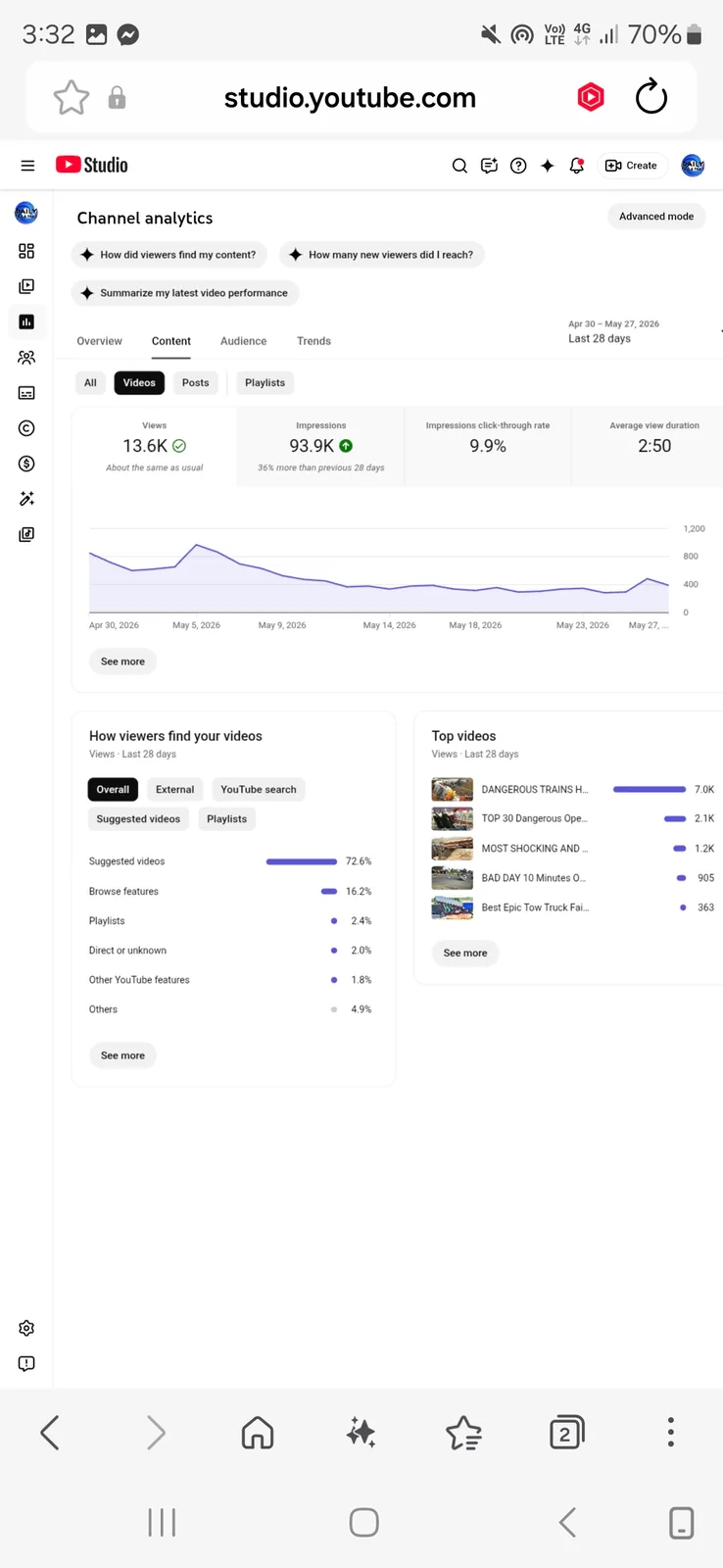Open the help question-mark icon

point(518,166)
